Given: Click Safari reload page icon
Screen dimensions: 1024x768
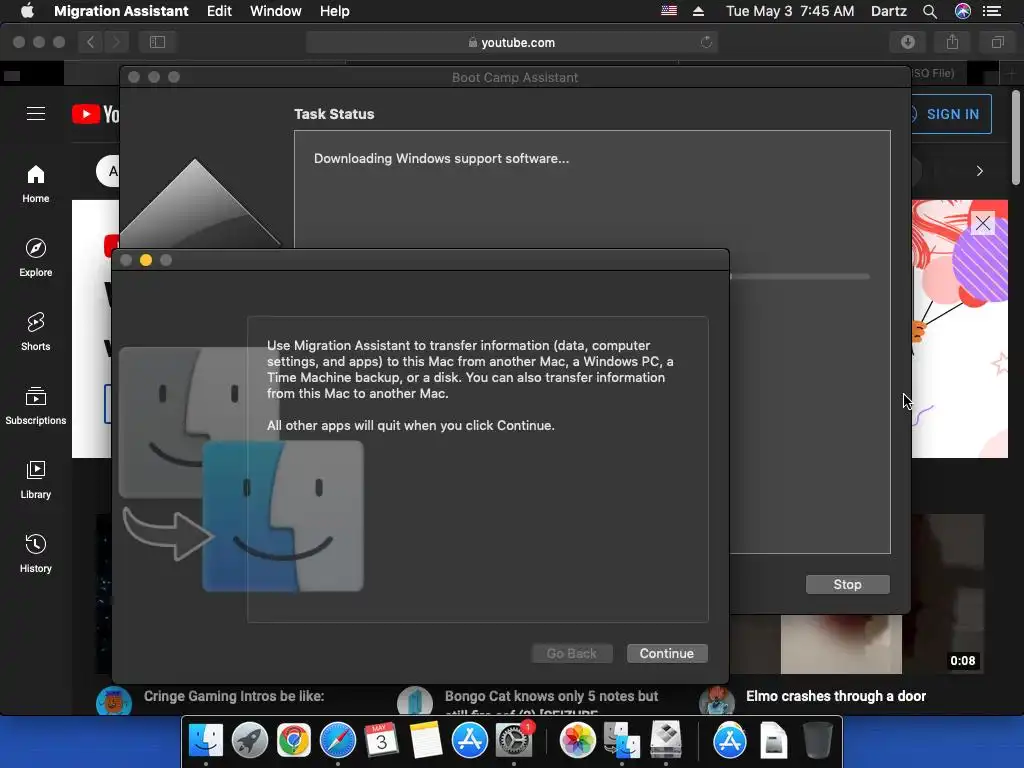Looking at the screenshot, I should 706,42.
